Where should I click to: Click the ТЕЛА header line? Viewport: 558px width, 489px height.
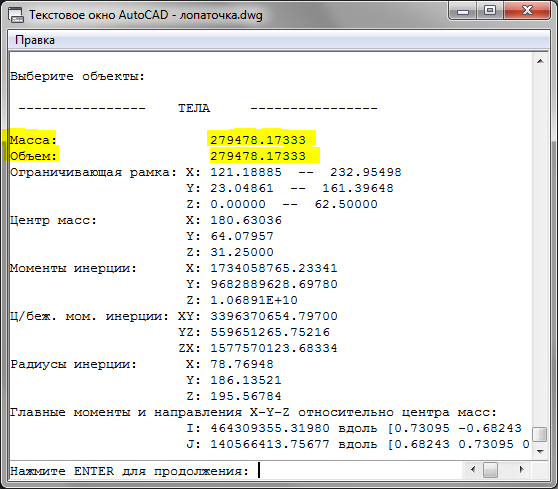pos(198,108)
